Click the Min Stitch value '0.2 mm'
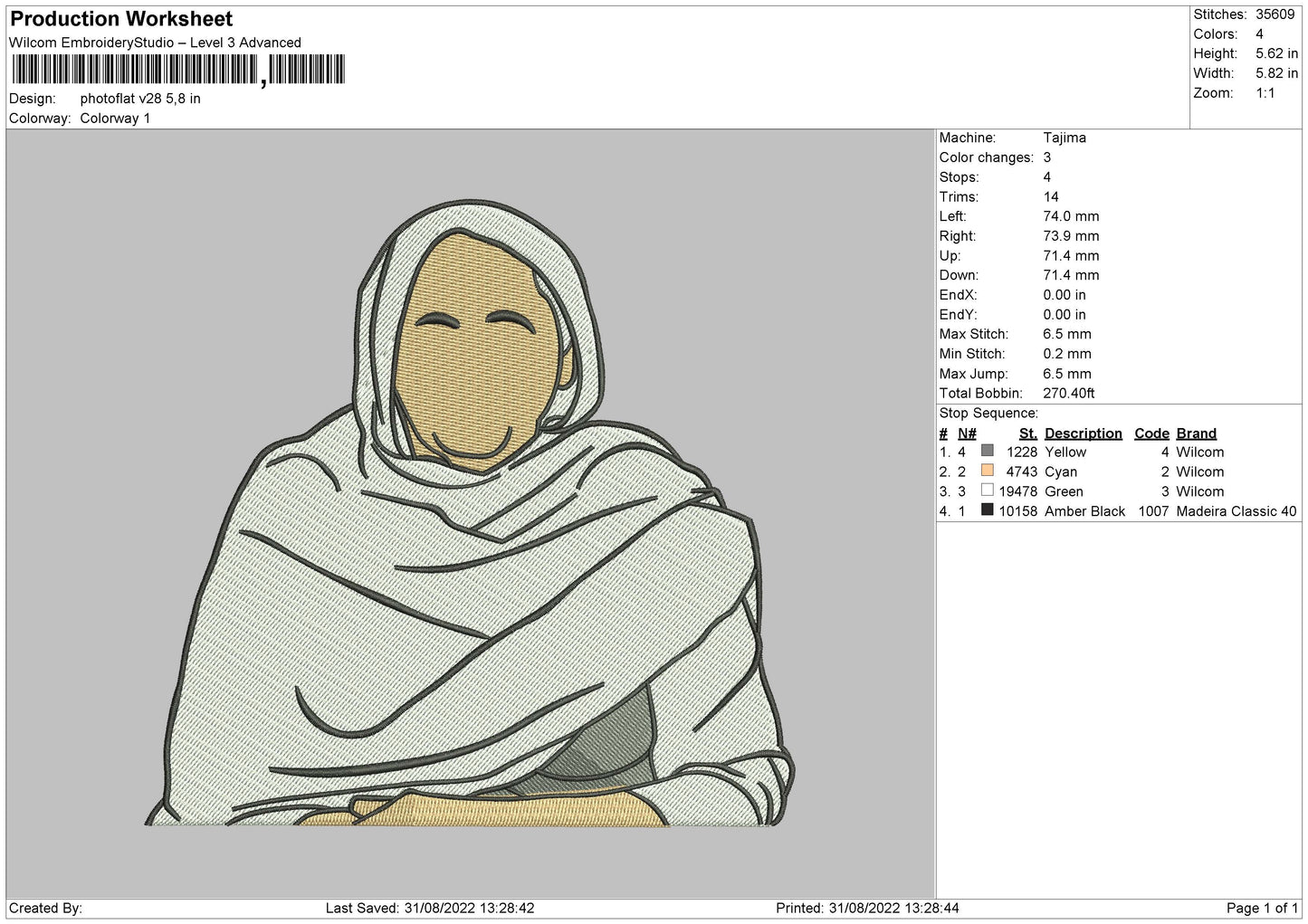This screenshot has width=1308, height=924. (x=1067, y=354)
